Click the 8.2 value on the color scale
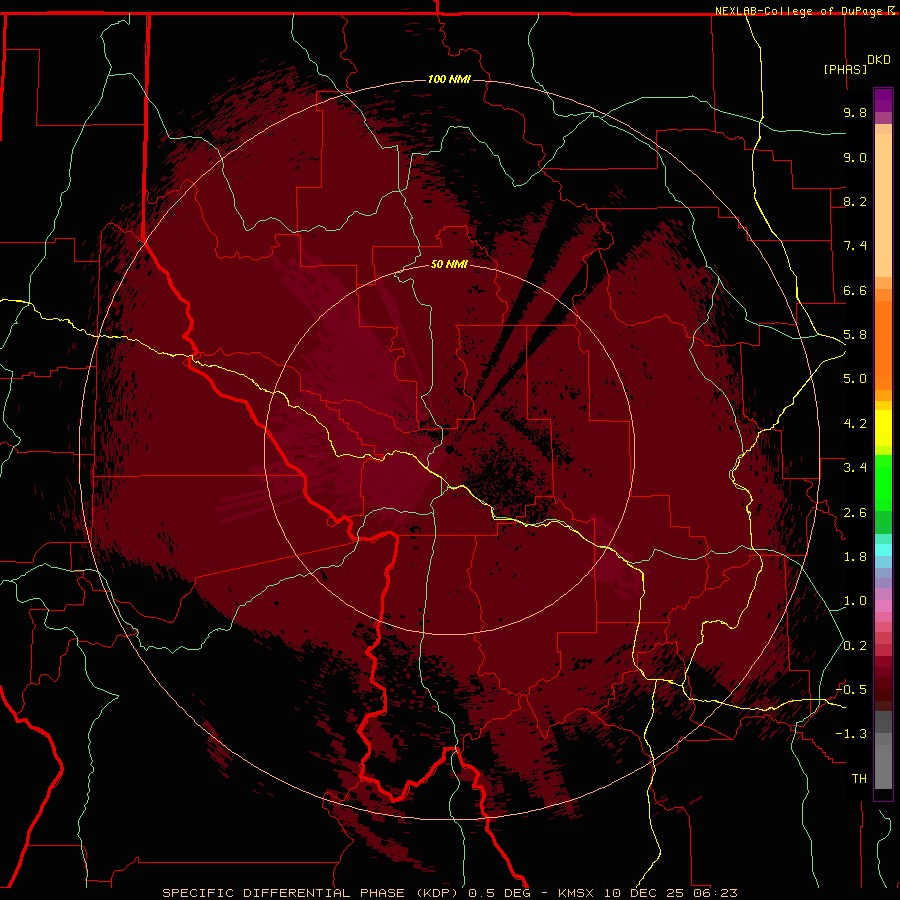The height and width of the screenshot is (900, 900). [x=855, y=201]
